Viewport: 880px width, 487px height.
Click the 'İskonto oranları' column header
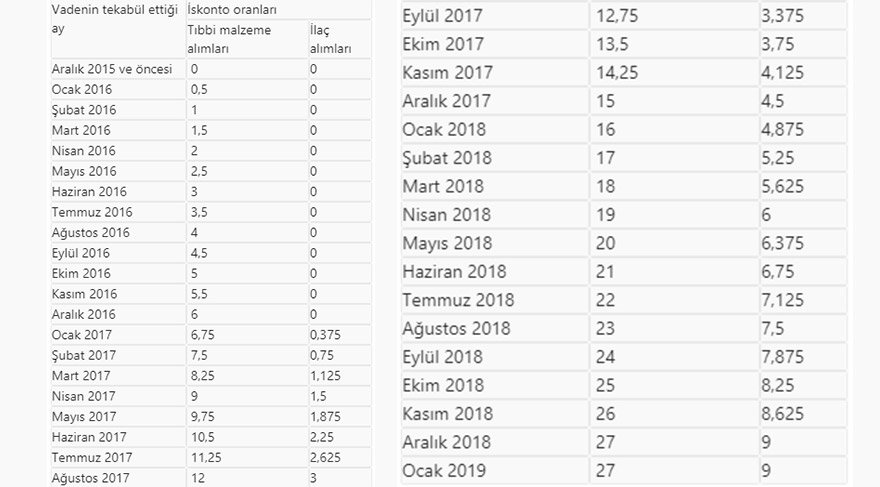[233, 9]
